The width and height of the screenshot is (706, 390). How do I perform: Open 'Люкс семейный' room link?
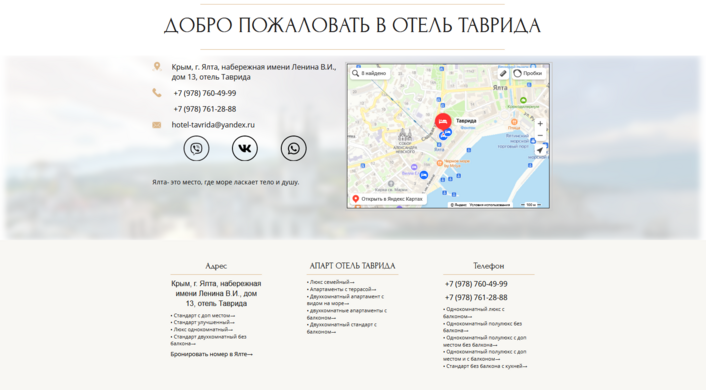tap(331, 282)
